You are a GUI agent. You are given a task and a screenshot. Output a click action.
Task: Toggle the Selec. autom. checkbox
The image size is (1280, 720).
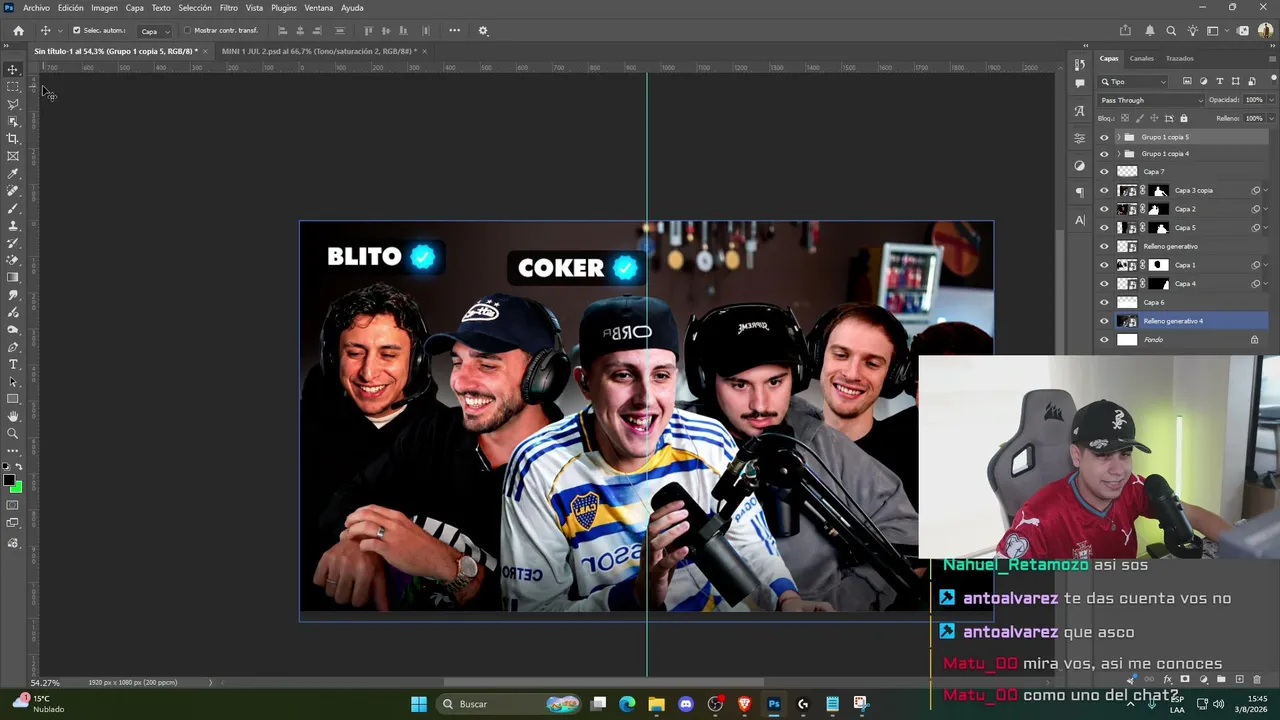tap(76, 31)
